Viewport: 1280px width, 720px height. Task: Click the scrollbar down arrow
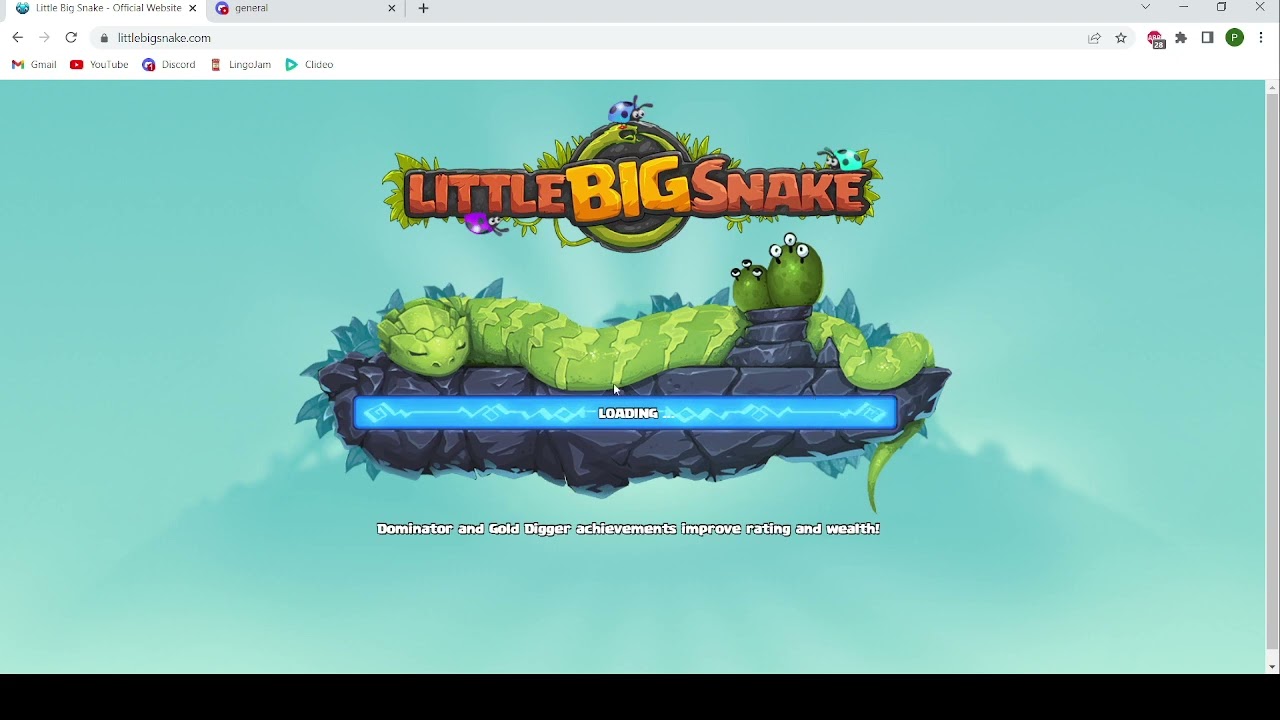click(x=1272, y=667)
